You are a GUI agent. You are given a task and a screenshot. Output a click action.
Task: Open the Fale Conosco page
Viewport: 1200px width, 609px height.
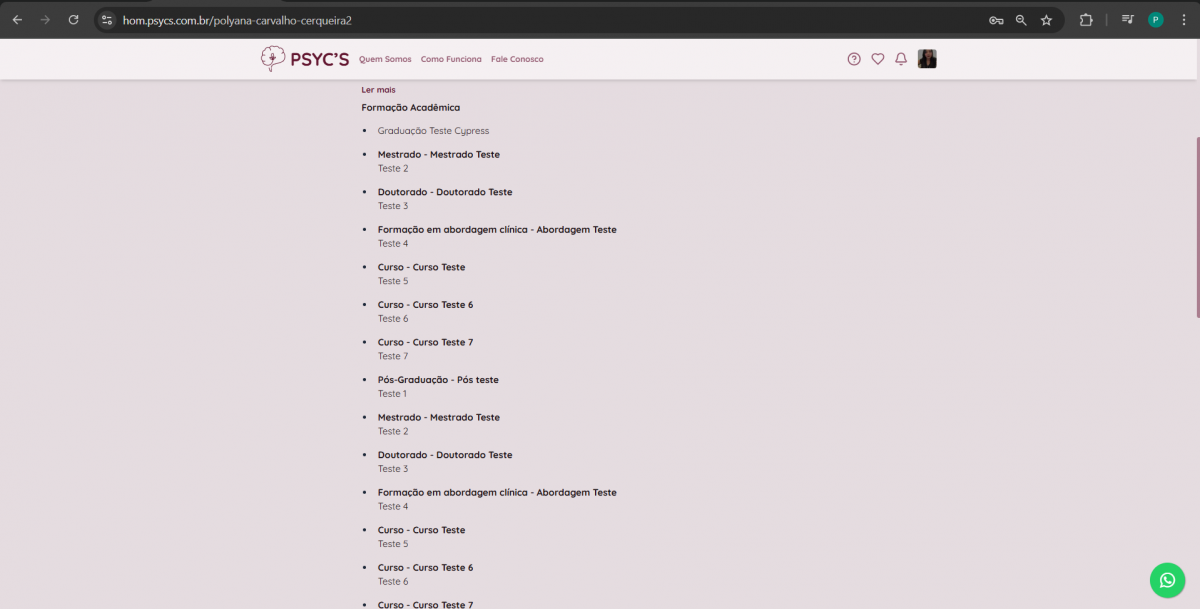517,59
